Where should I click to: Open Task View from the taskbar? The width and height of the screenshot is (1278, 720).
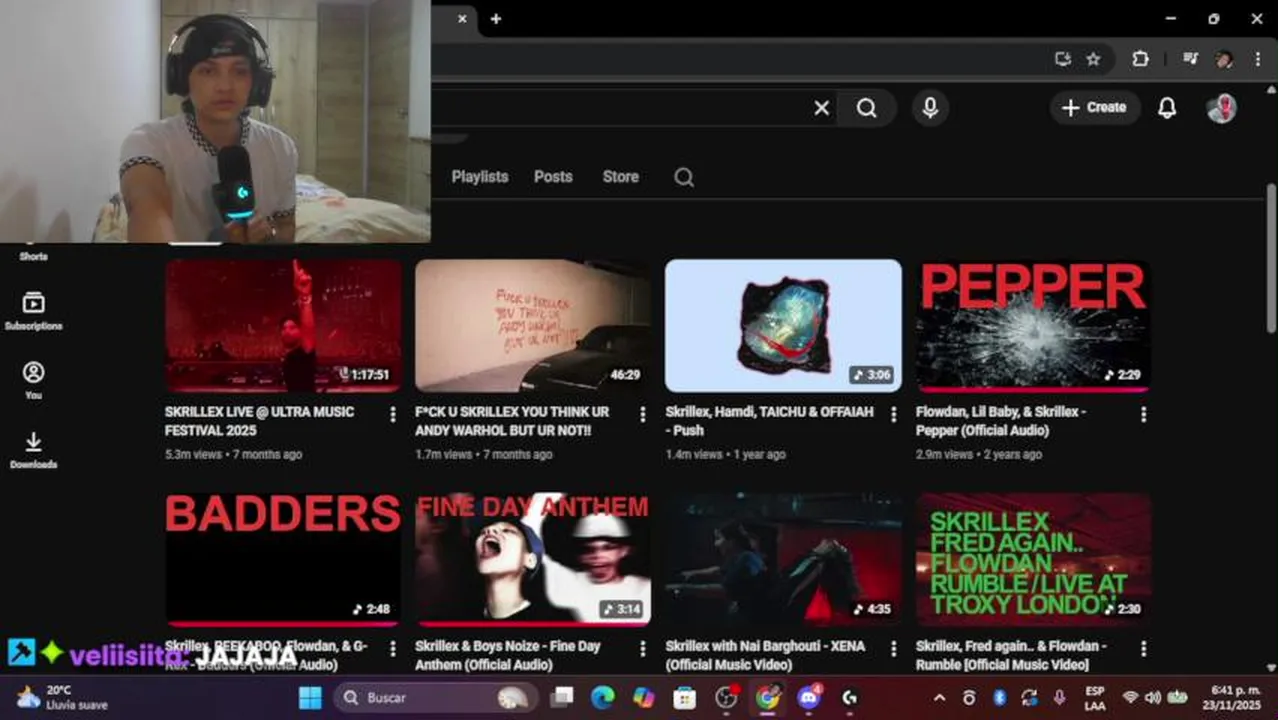562,697
